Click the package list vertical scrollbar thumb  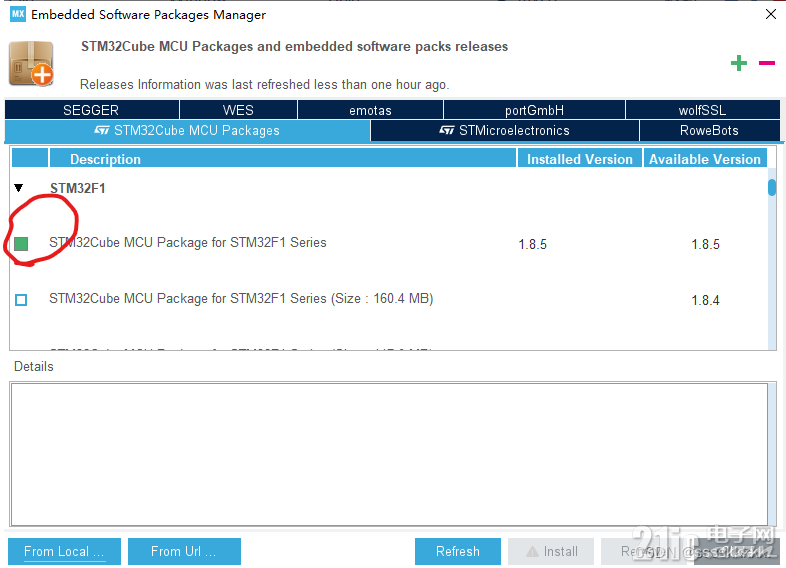(x=772, y=187)
